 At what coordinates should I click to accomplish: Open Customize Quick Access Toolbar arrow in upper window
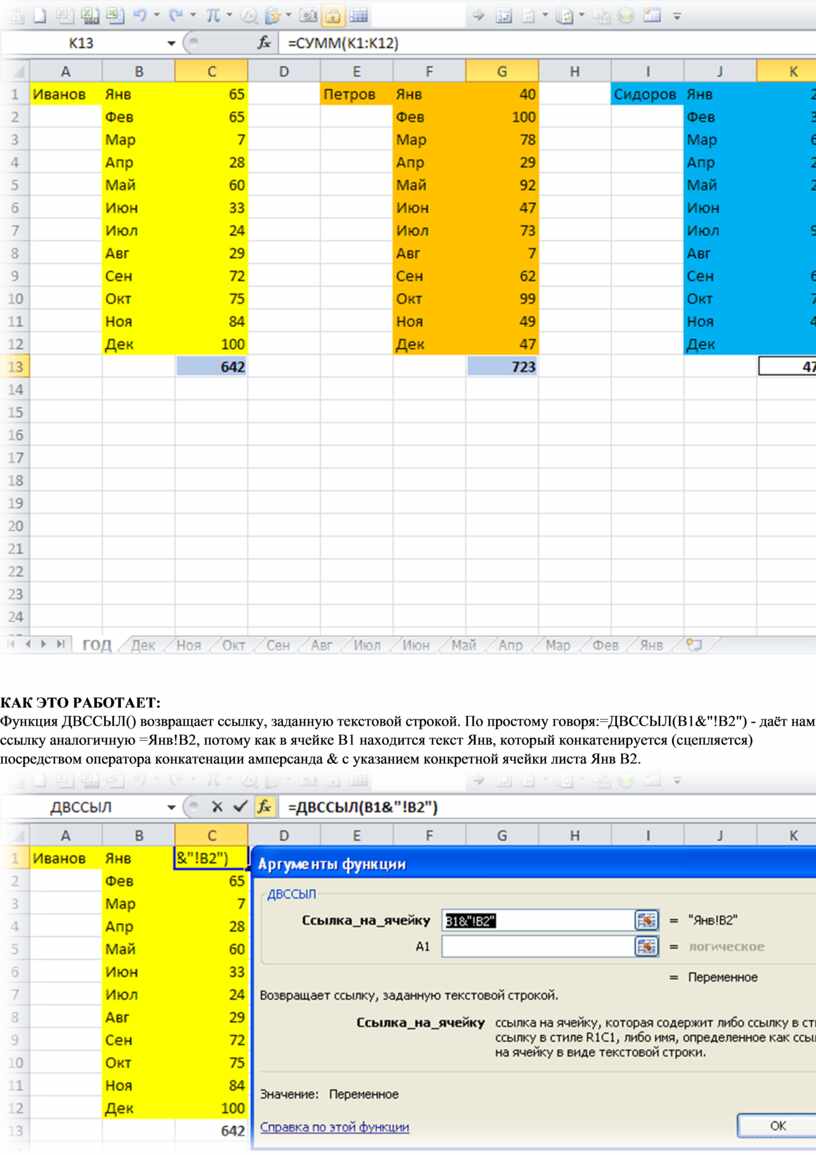coord(677,15)
